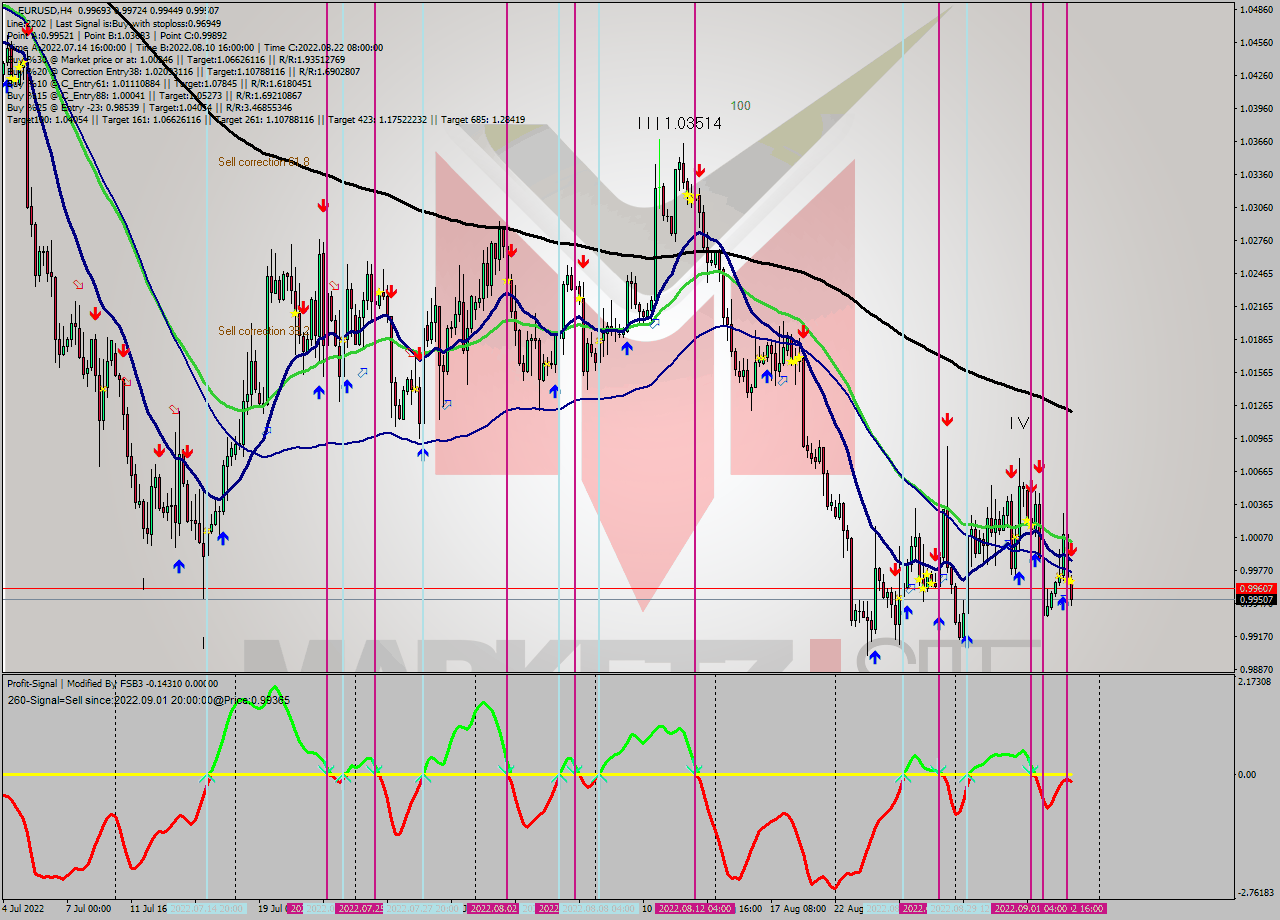Viewport: 1280px width, 920px height.
Task: Click the -2.76183 indicator scale value
Action: point(1256,892)
